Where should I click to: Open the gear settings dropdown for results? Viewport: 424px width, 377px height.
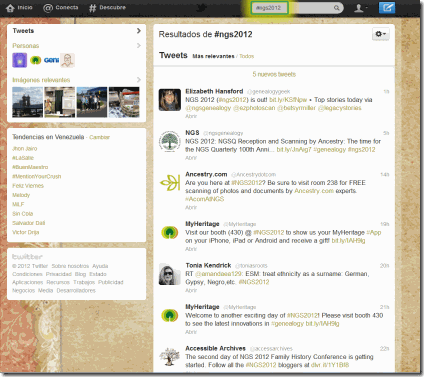pyautogui.click(x=381, y=34)
